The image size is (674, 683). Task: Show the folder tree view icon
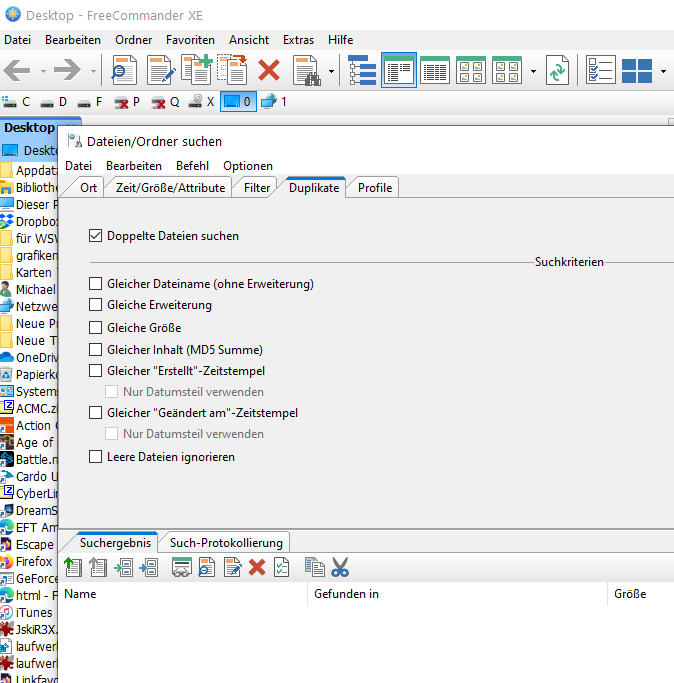pos(362,70)
